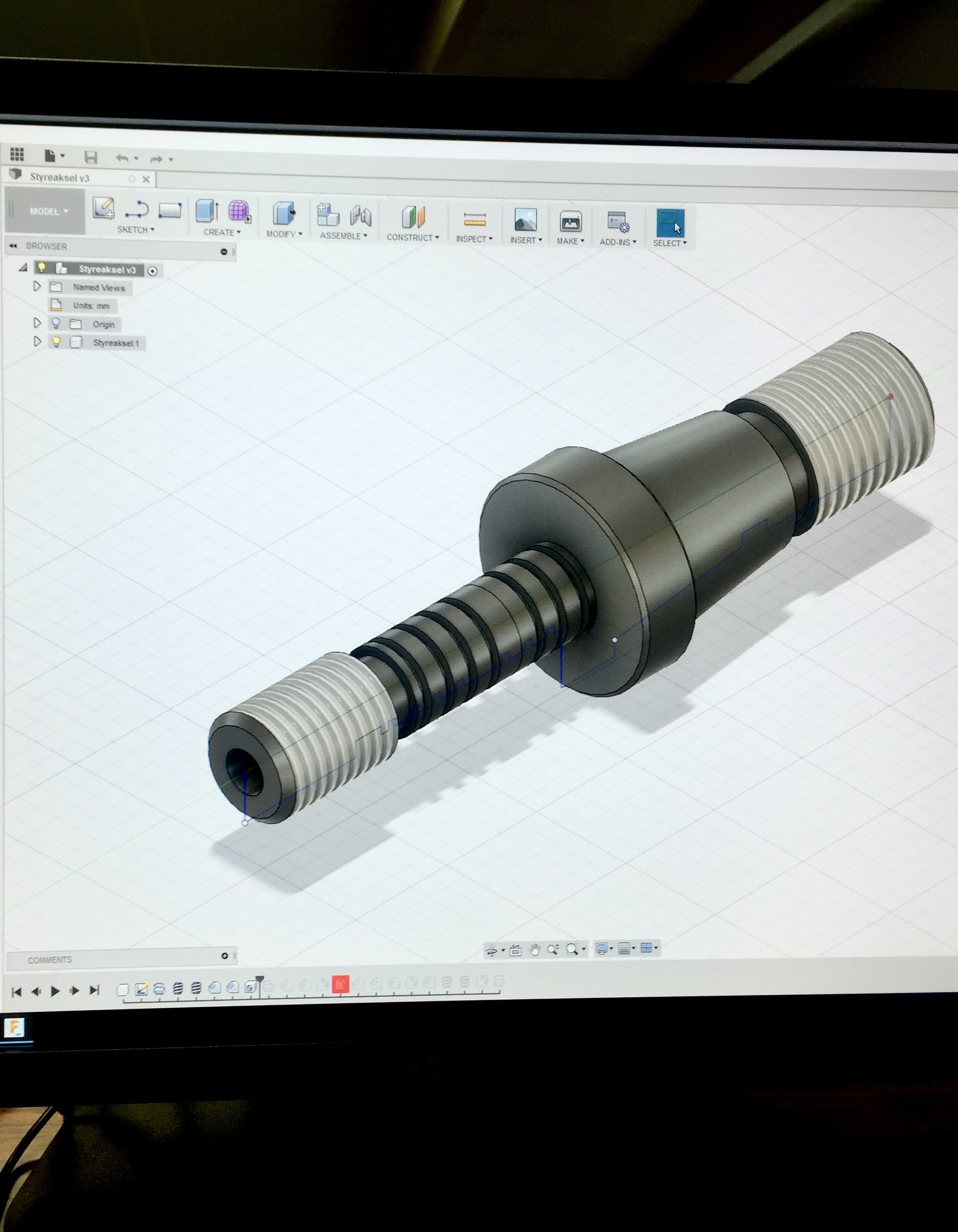Select the Line sketch tool icon
This screenshot has width=958, height=1232.
click(136, 210)
